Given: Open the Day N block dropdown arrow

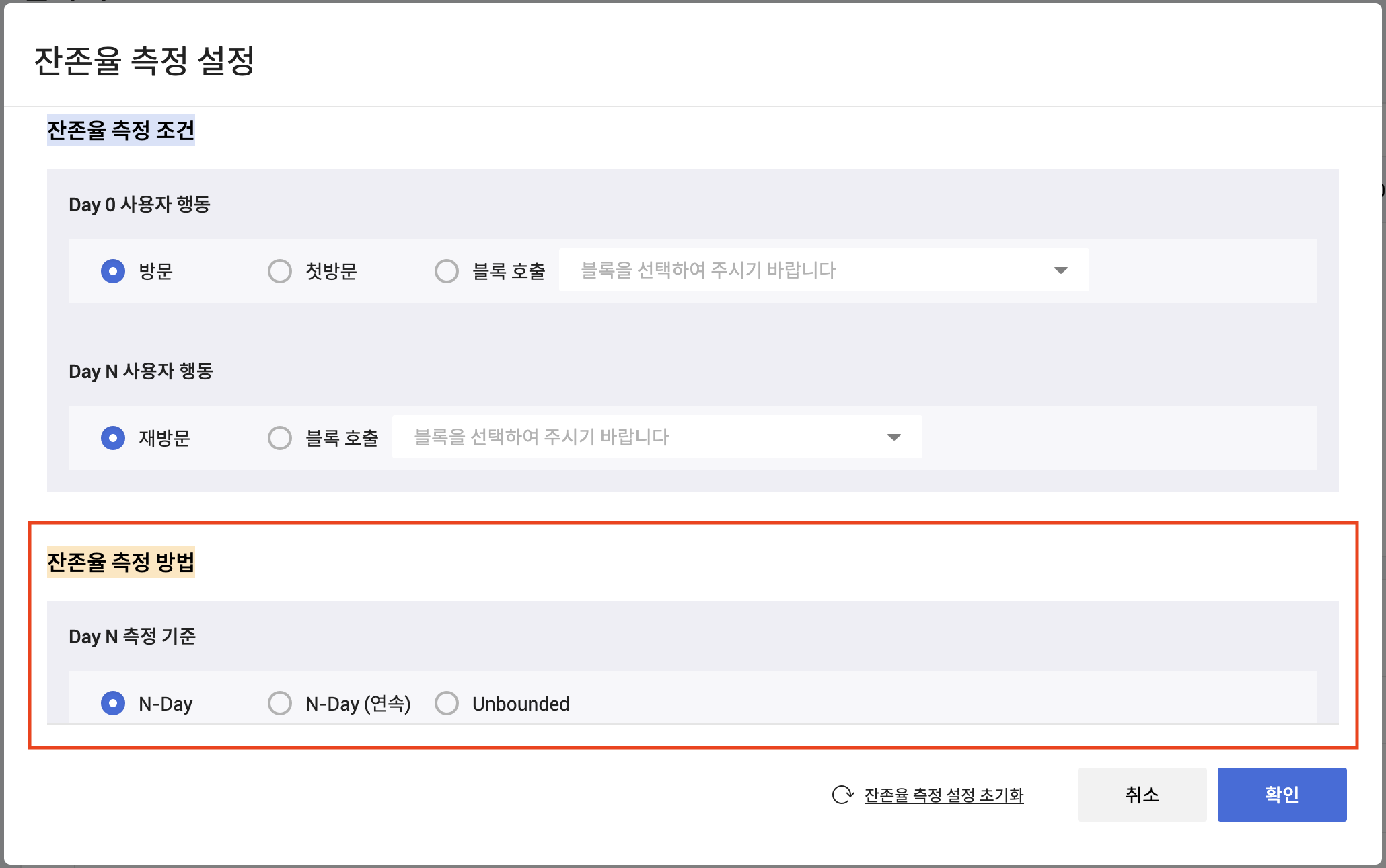Looking at the screenshot, I should click(x=894, y=437).
